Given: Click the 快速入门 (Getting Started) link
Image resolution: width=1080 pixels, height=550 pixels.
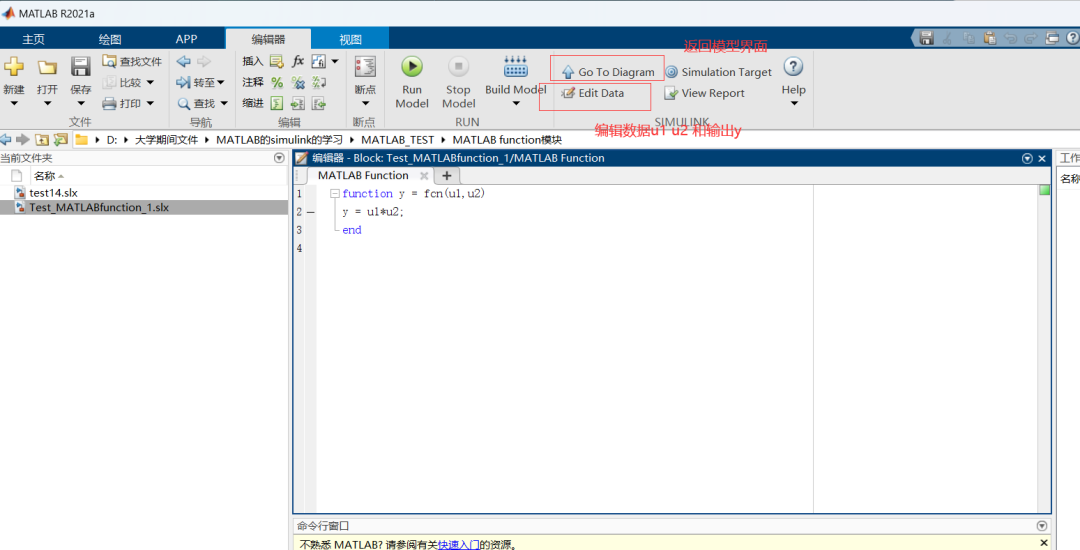Looking at the screenshot, I should (x=459, y=544).
